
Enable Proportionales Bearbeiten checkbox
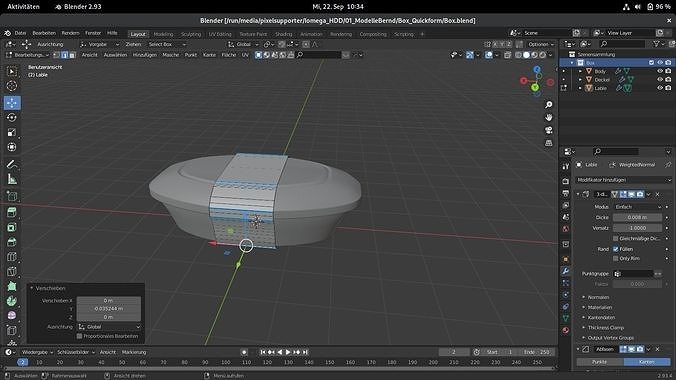coord(79,336)
